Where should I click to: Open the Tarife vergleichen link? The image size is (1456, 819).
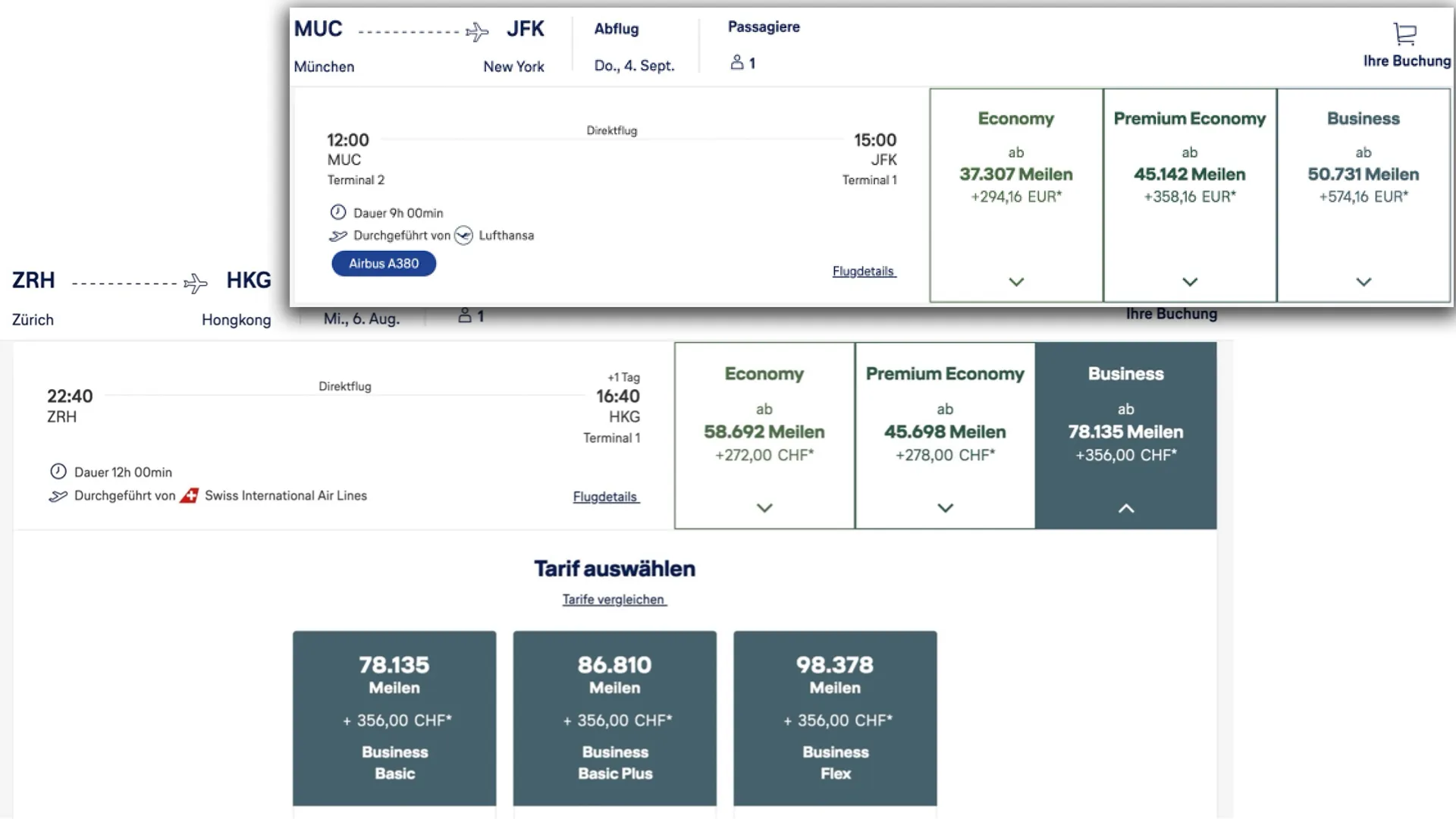point(614,600)
